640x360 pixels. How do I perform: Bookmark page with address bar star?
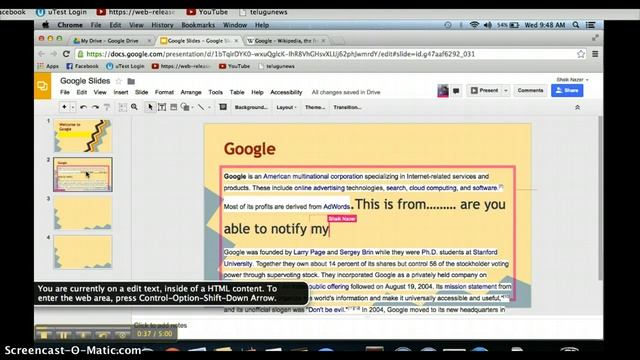[580, 54]
